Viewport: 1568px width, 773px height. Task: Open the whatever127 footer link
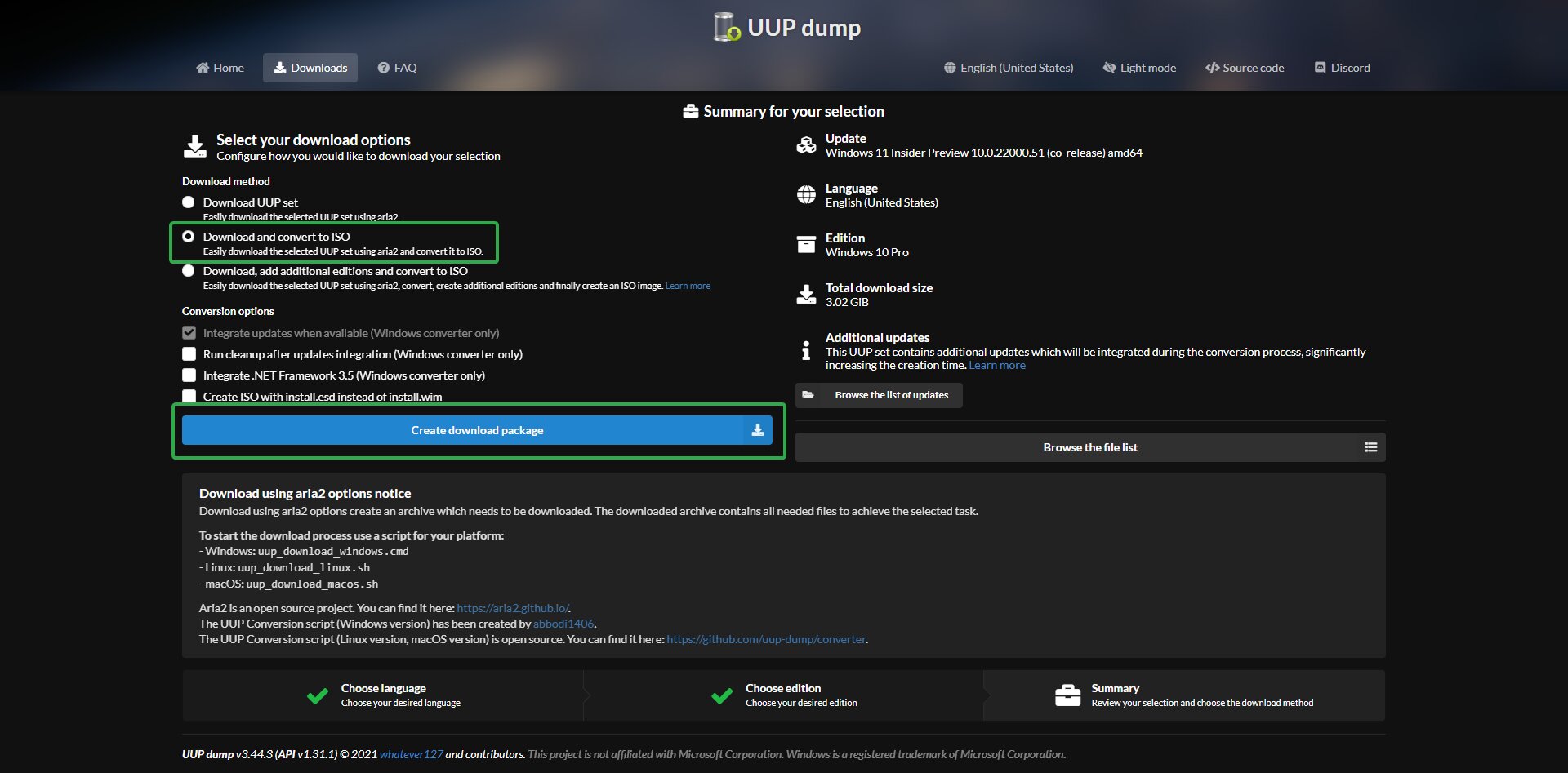pyautogui.click(x=411, y=754)
